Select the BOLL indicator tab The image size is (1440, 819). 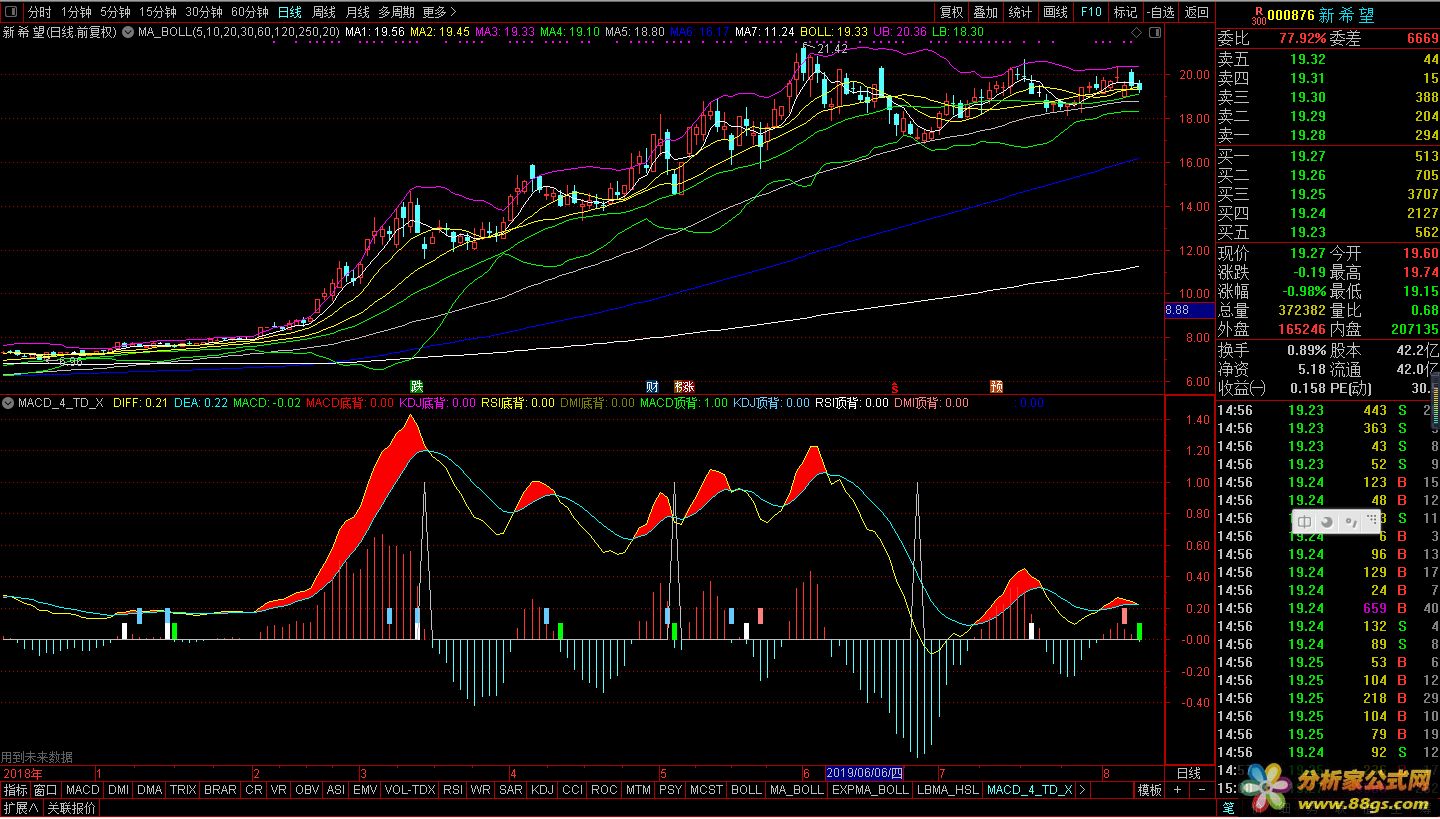746,790
